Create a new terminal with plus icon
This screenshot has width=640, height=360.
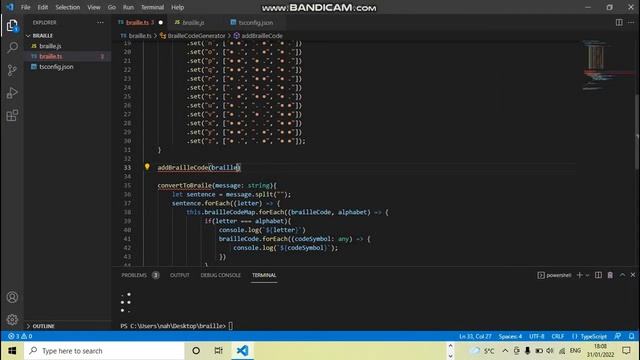point(579,275)
